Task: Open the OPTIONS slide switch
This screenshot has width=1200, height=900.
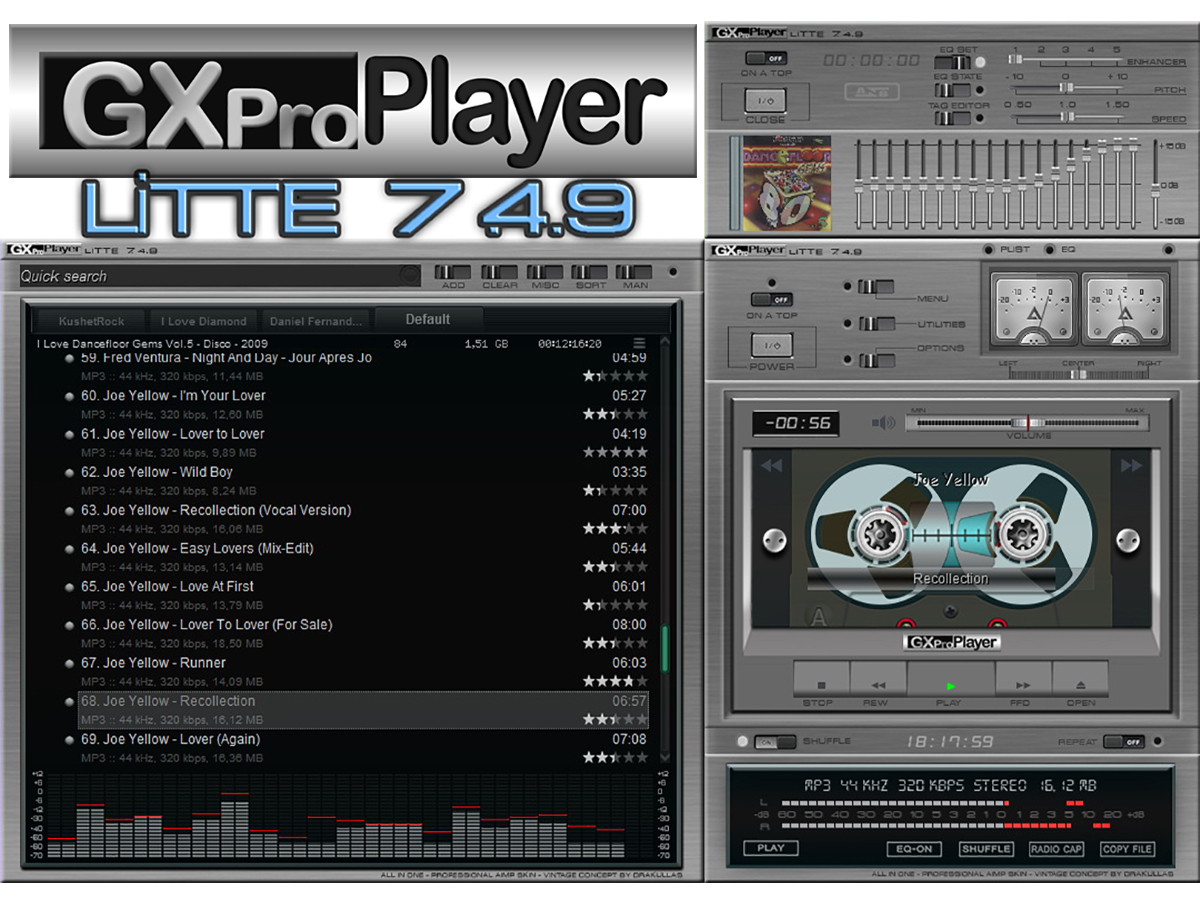Action: (x=877, y=360)
